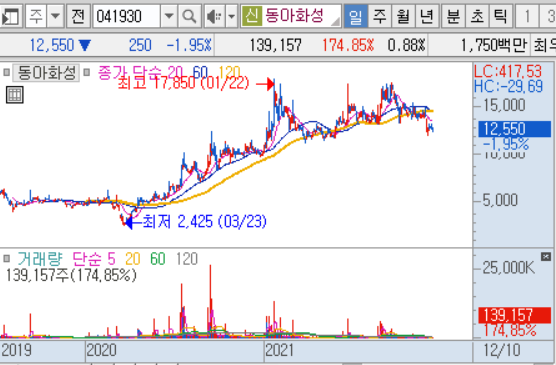This screenshot has height=365, width=556.
Task: Toggle the small square before the 거래량 label
Action: coord(6,259)
